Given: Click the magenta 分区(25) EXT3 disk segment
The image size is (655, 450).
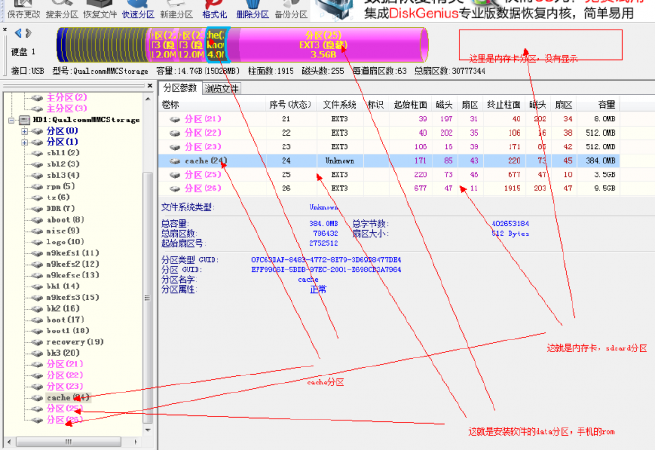Looking at the screenshot, I should click(323, 45).
